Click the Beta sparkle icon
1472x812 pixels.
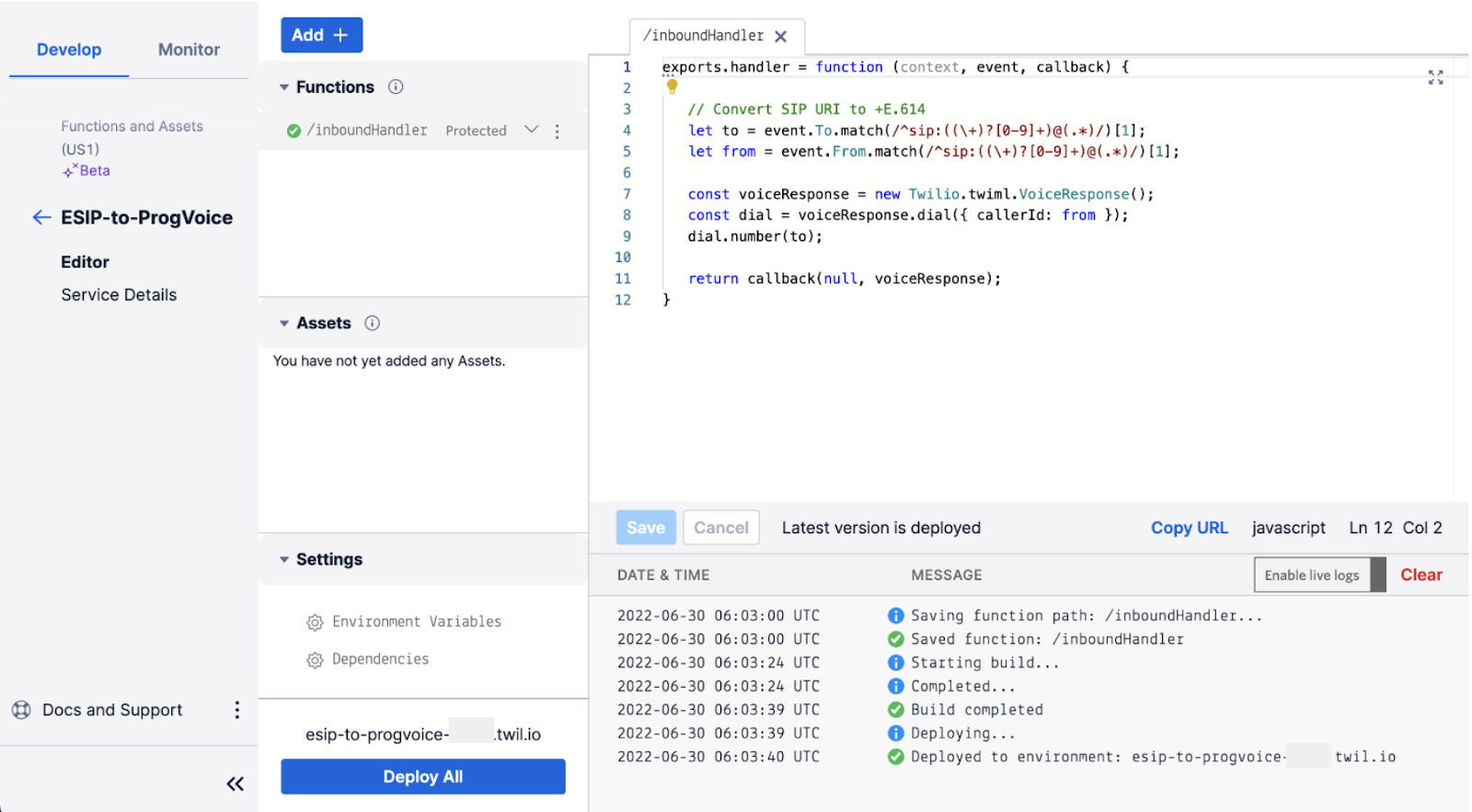[70, 170]
